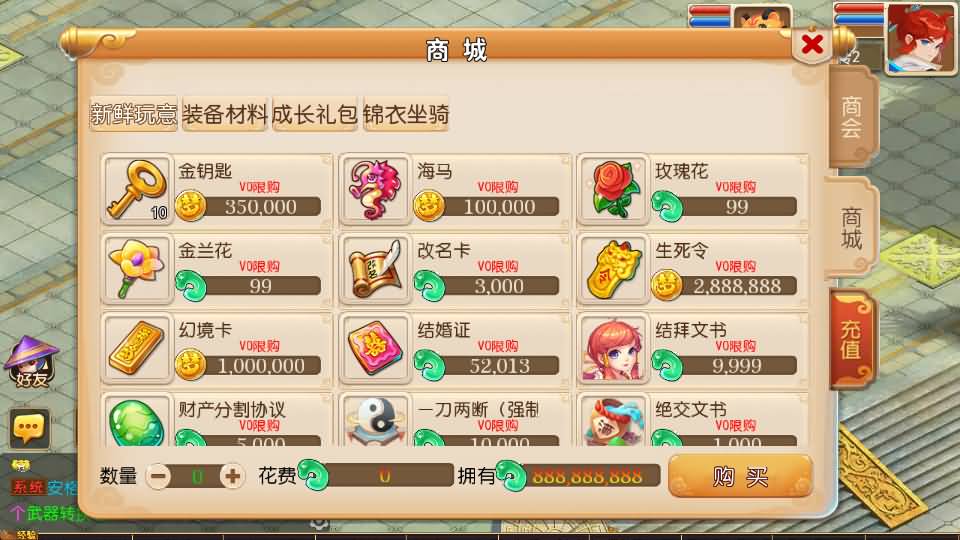Click the 数量 quantity input field
Image resolution: width=960 pixels, height=540 pixels.
click(196, 476)
